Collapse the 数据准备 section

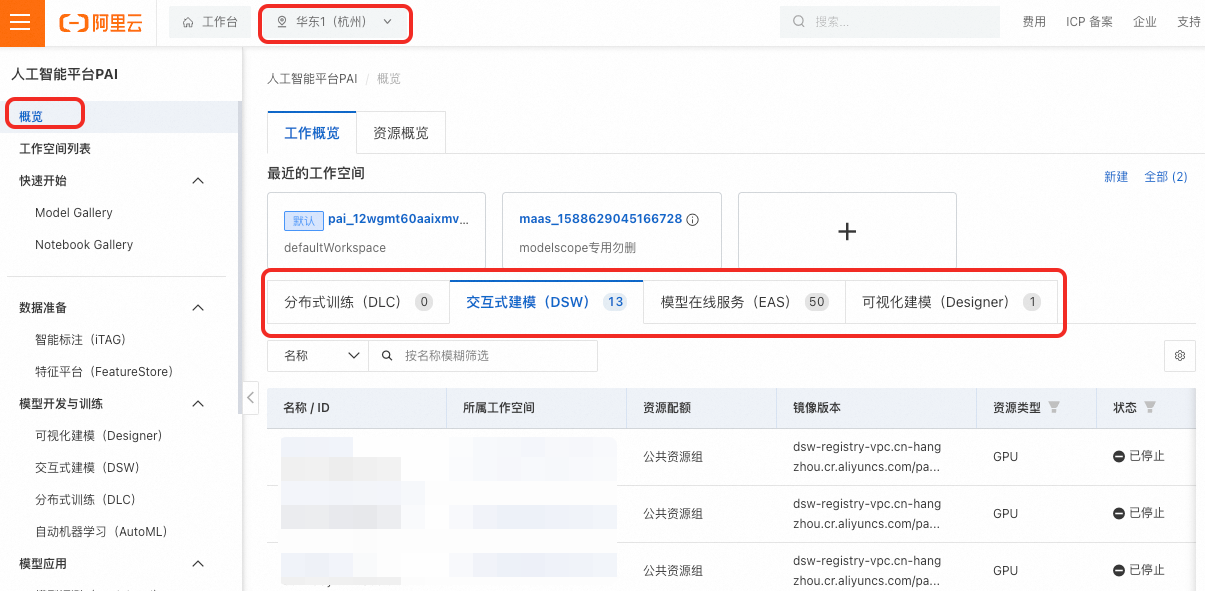[x=198, y=308]
